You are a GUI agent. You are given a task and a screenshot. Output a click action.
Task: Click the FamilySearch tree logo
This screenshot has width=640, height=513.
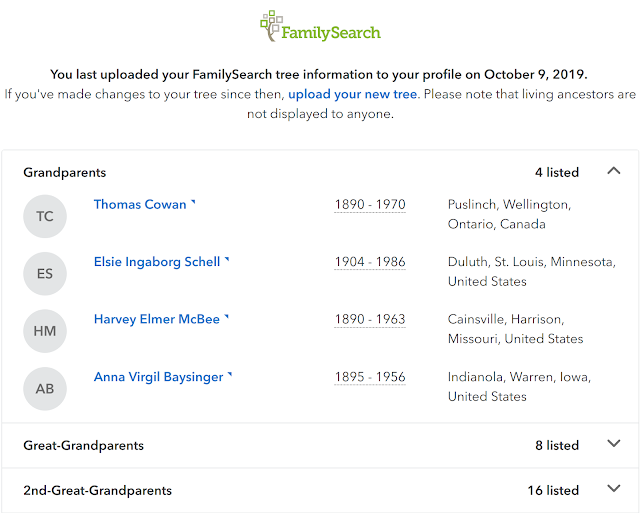tap(320, 27)
